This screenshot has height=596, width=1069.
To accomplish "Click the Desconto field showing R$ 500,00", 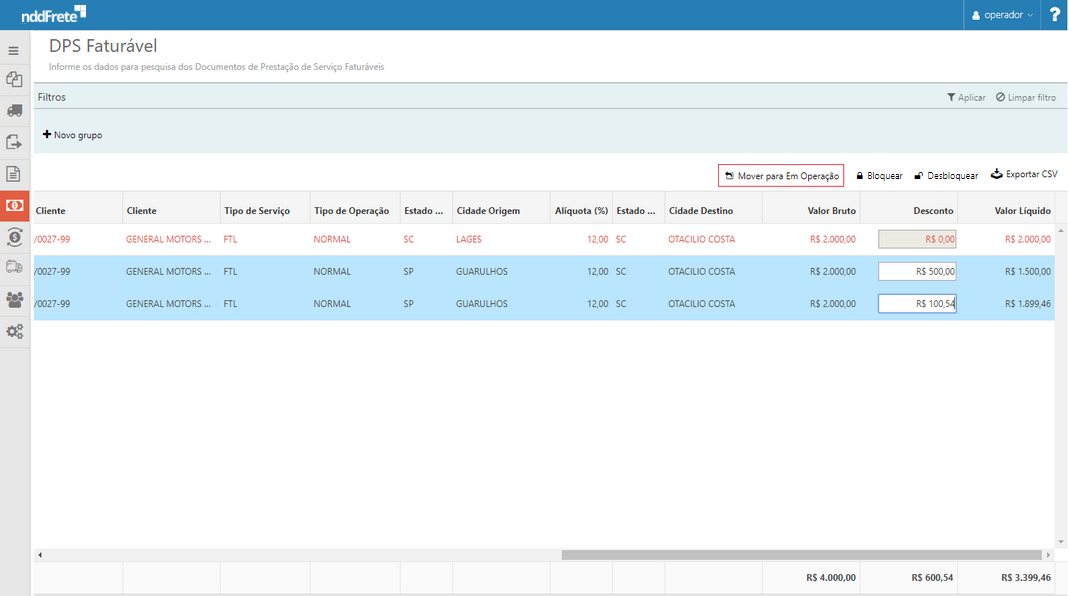I will pyautogui.click(x=917, y=271).
